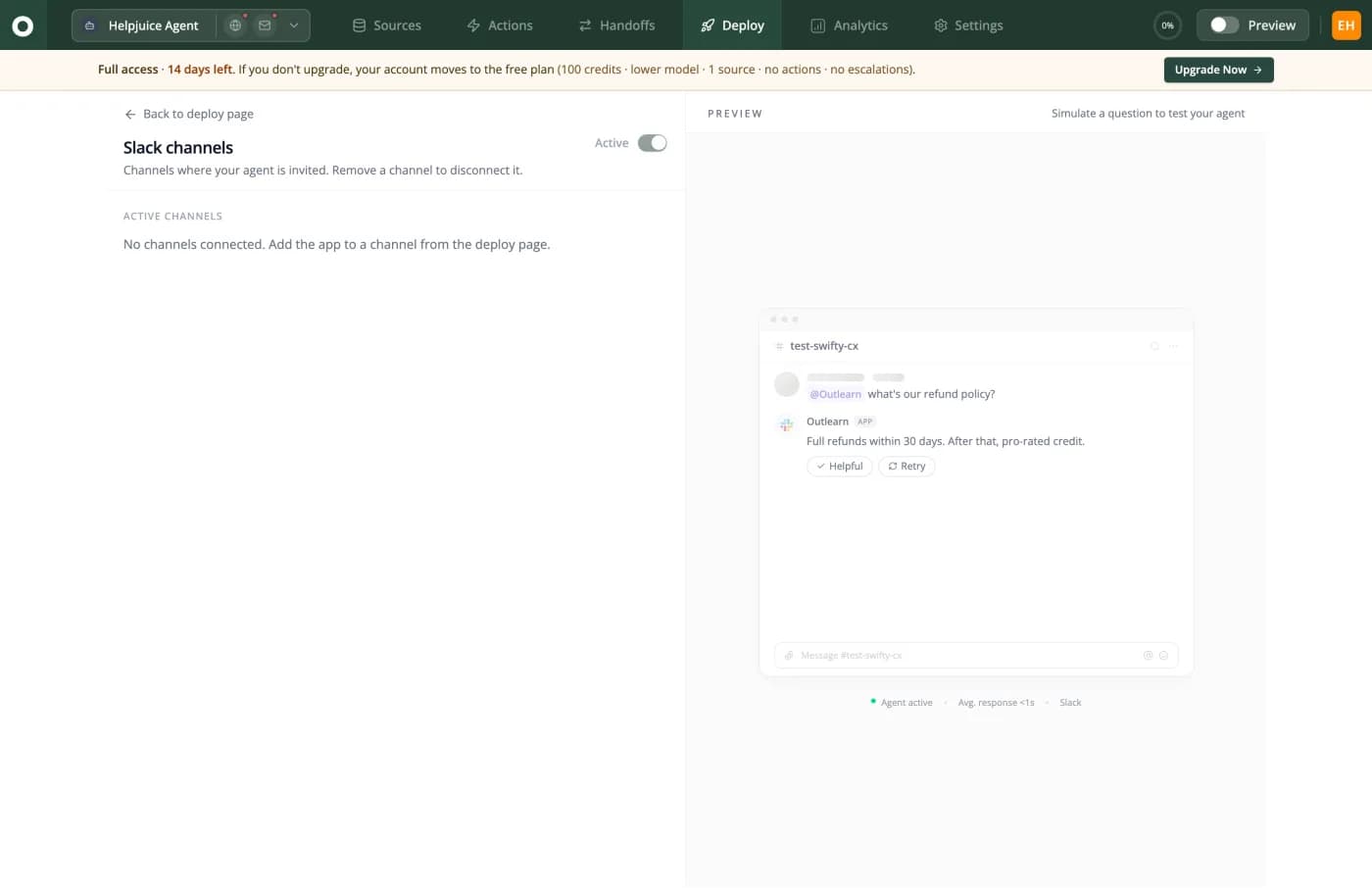
Task: Click the emoji smiley icon in message box
Action: click(x=1163, y=656)
